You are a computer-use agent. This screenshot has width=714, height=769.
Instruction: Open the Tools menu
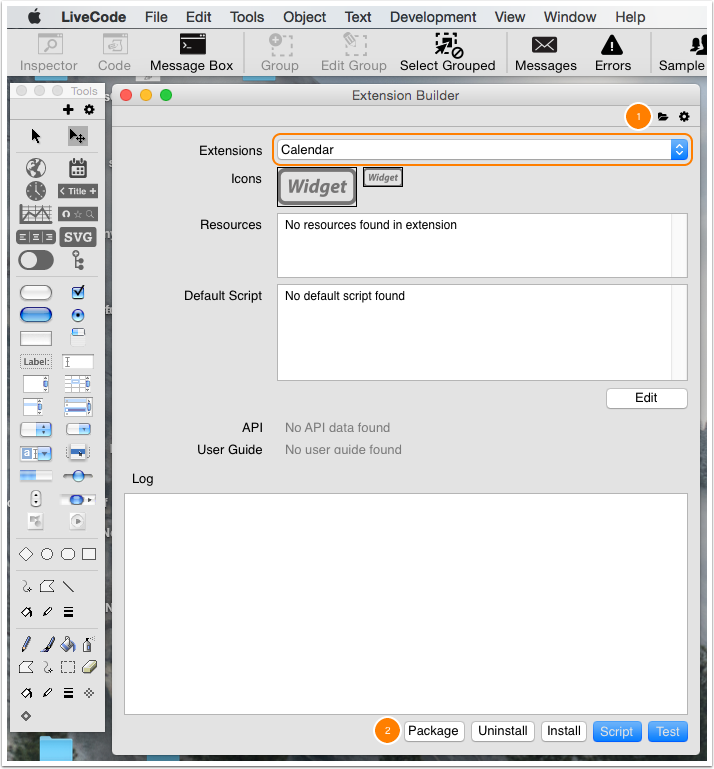[x=247, y=17]
